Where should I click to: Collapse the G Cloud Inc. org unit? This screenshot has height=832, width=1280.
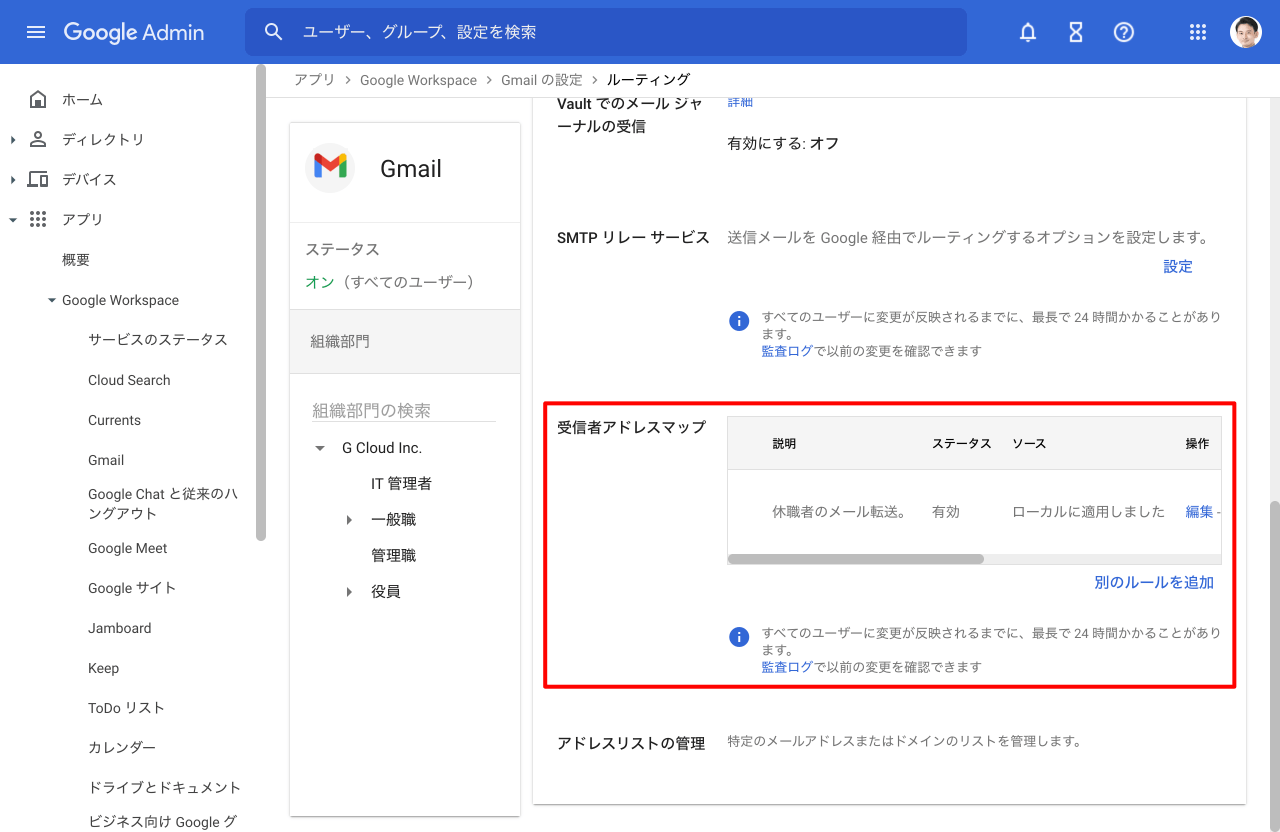point(320,448)
